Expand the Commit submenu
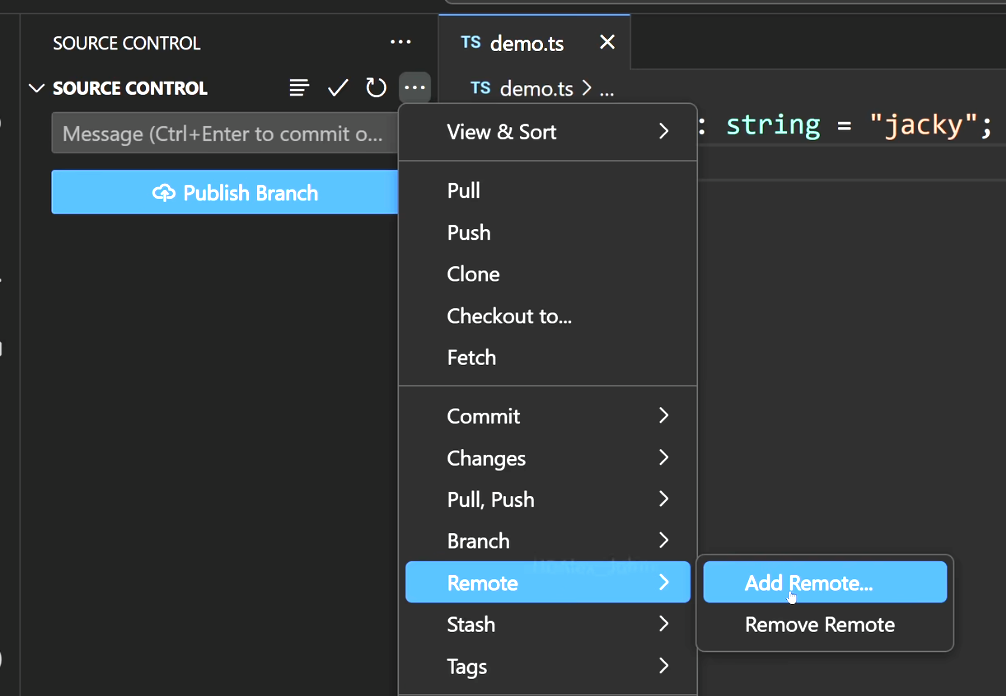 [x=547, y=416]
